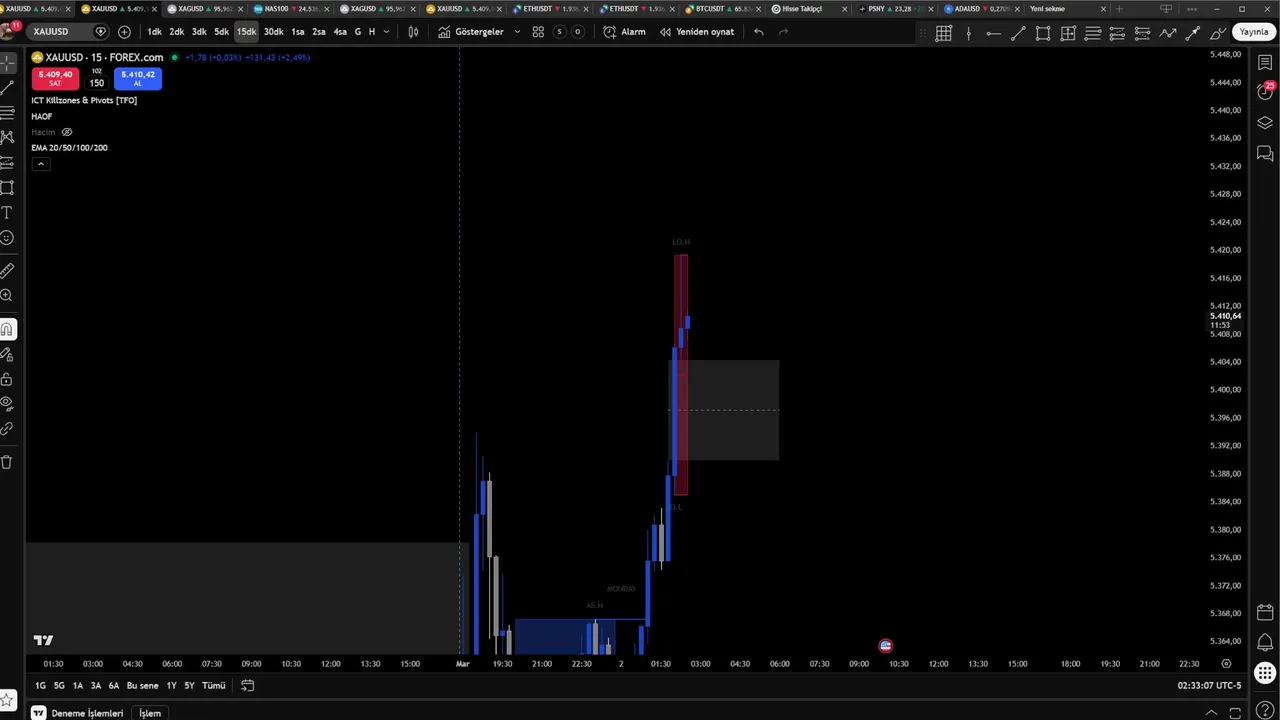
Task: Select the brush favorite tool
Action: pyautogui.click(x=1217, y=33)
